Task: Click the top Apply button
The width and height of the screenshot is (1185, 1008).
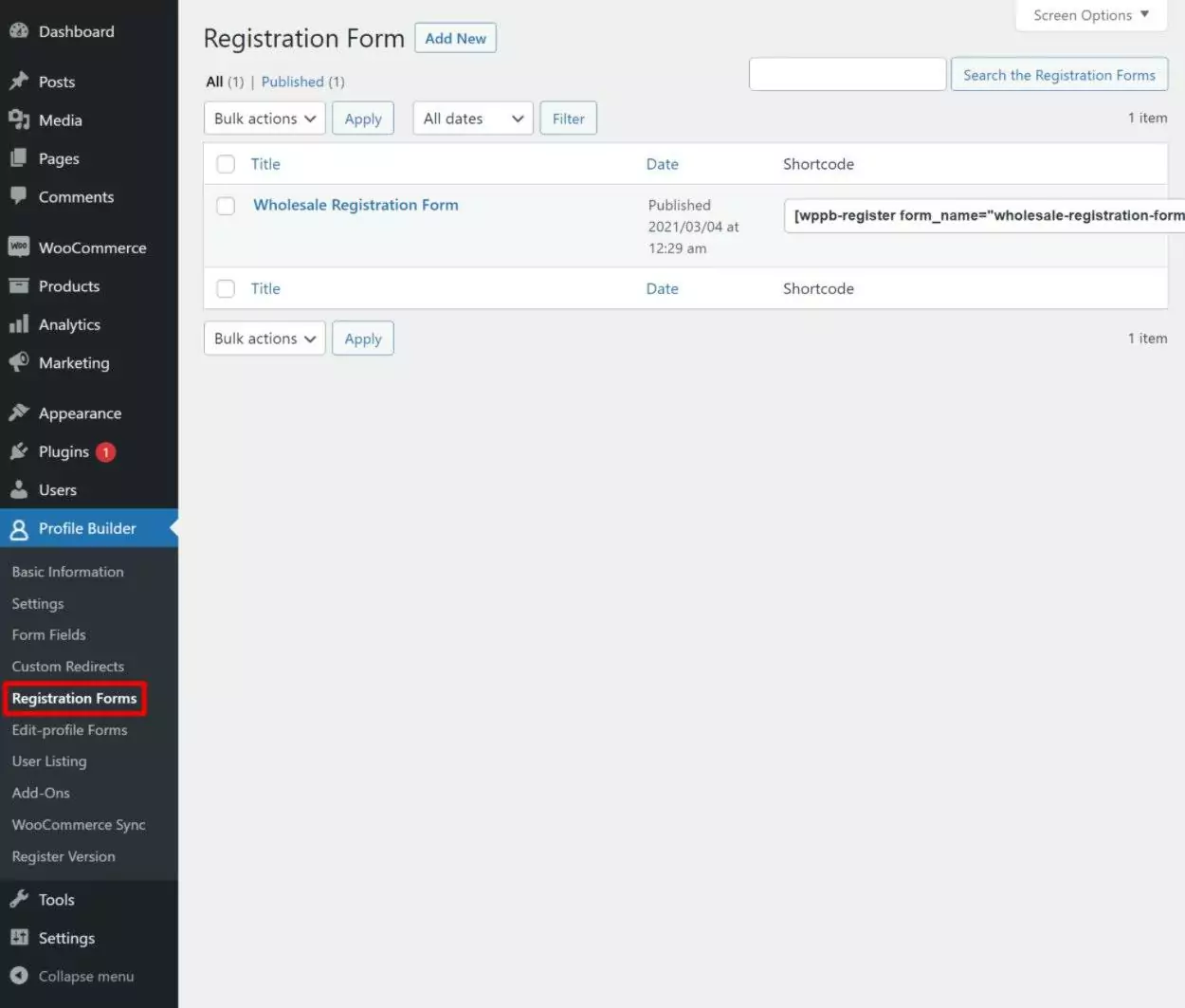Action: point(363,119)
